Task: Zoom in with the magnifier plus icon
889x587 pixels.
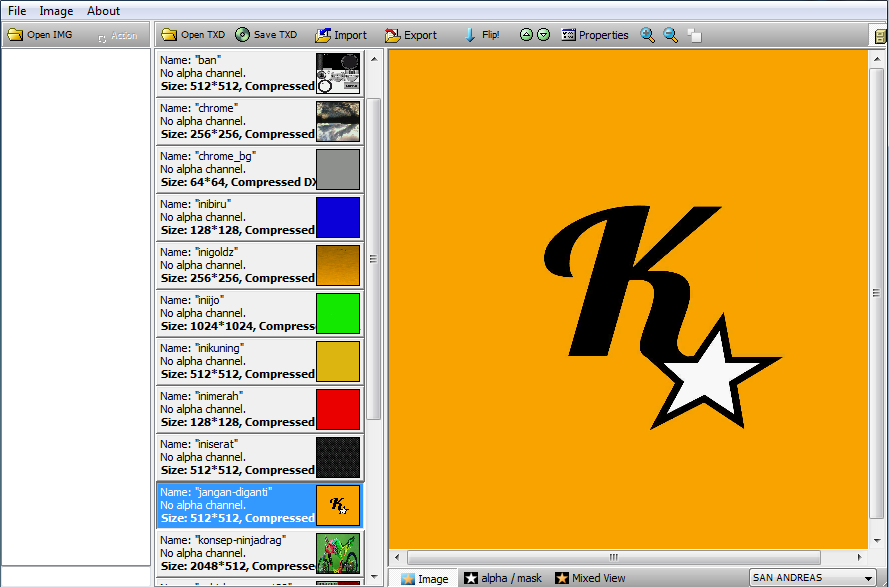Action: tap(647, 35)
